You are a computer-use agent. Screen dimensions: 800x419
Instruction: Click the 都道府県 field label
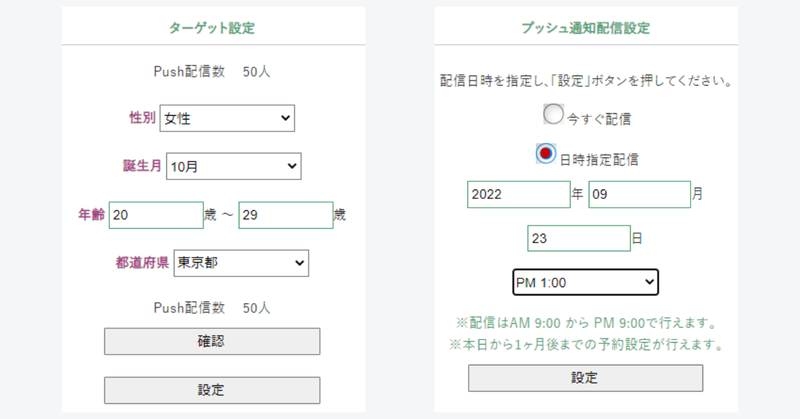pyautogui.click(x=142, y=263)
